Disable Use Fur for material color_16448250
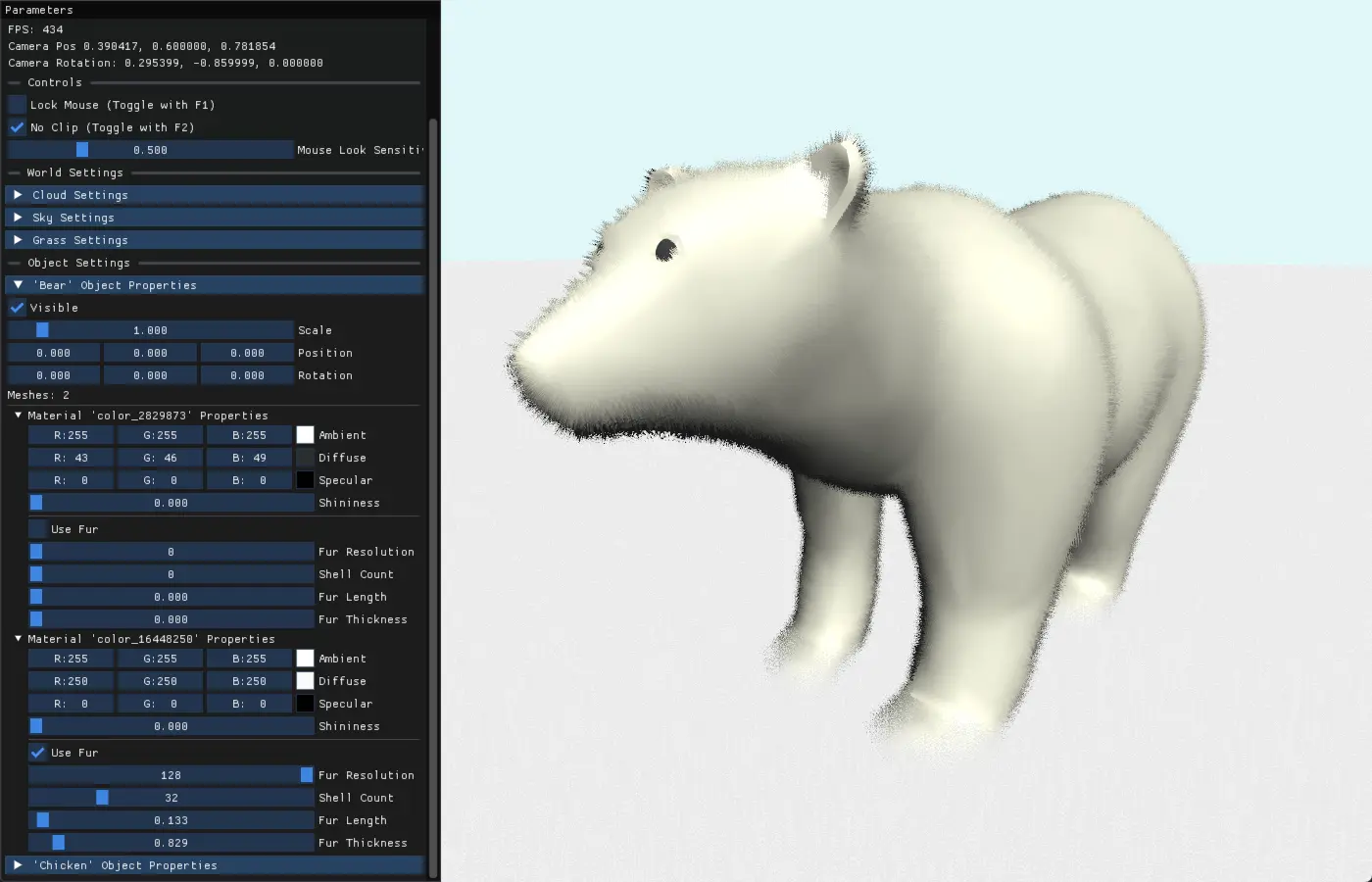The width and height of the screenshot is (1372, 882). (x=37, y=753)
